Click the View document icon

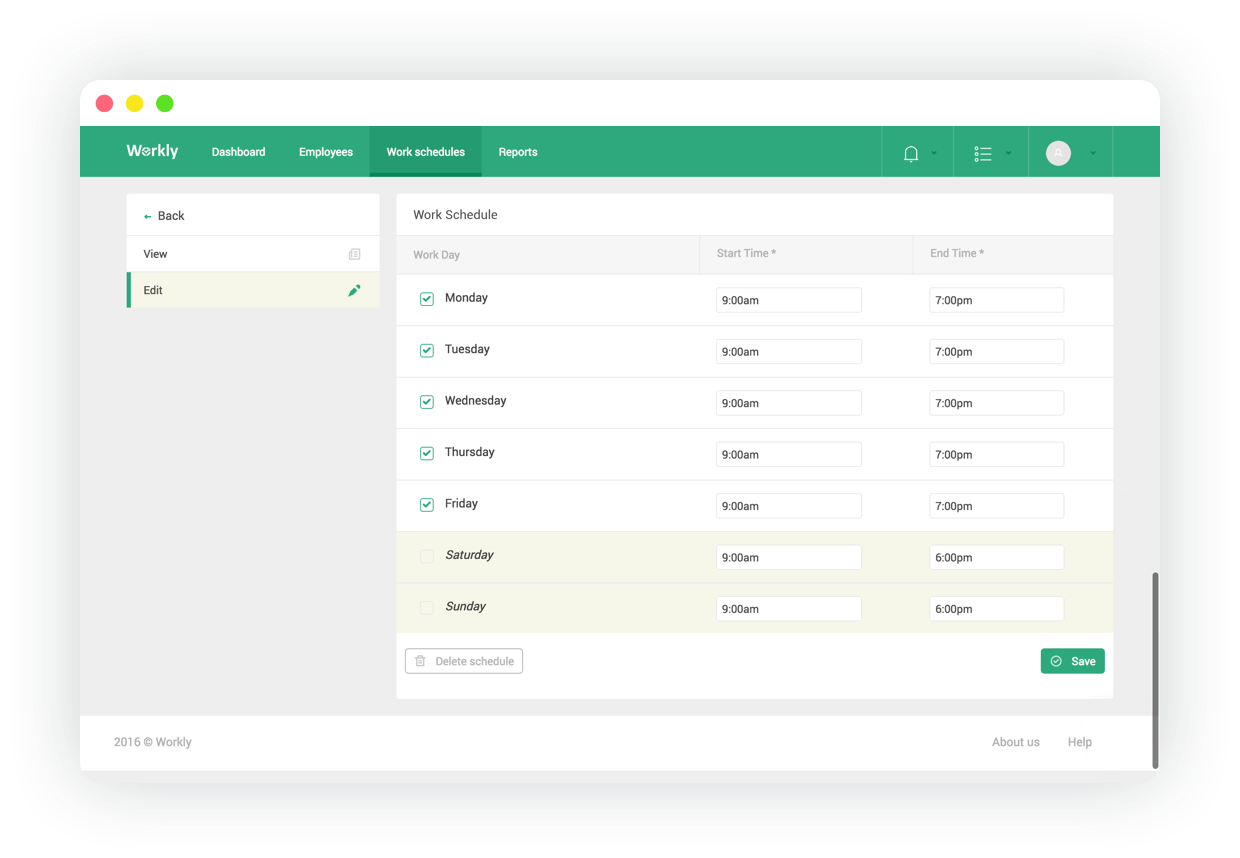click(354, 255)
